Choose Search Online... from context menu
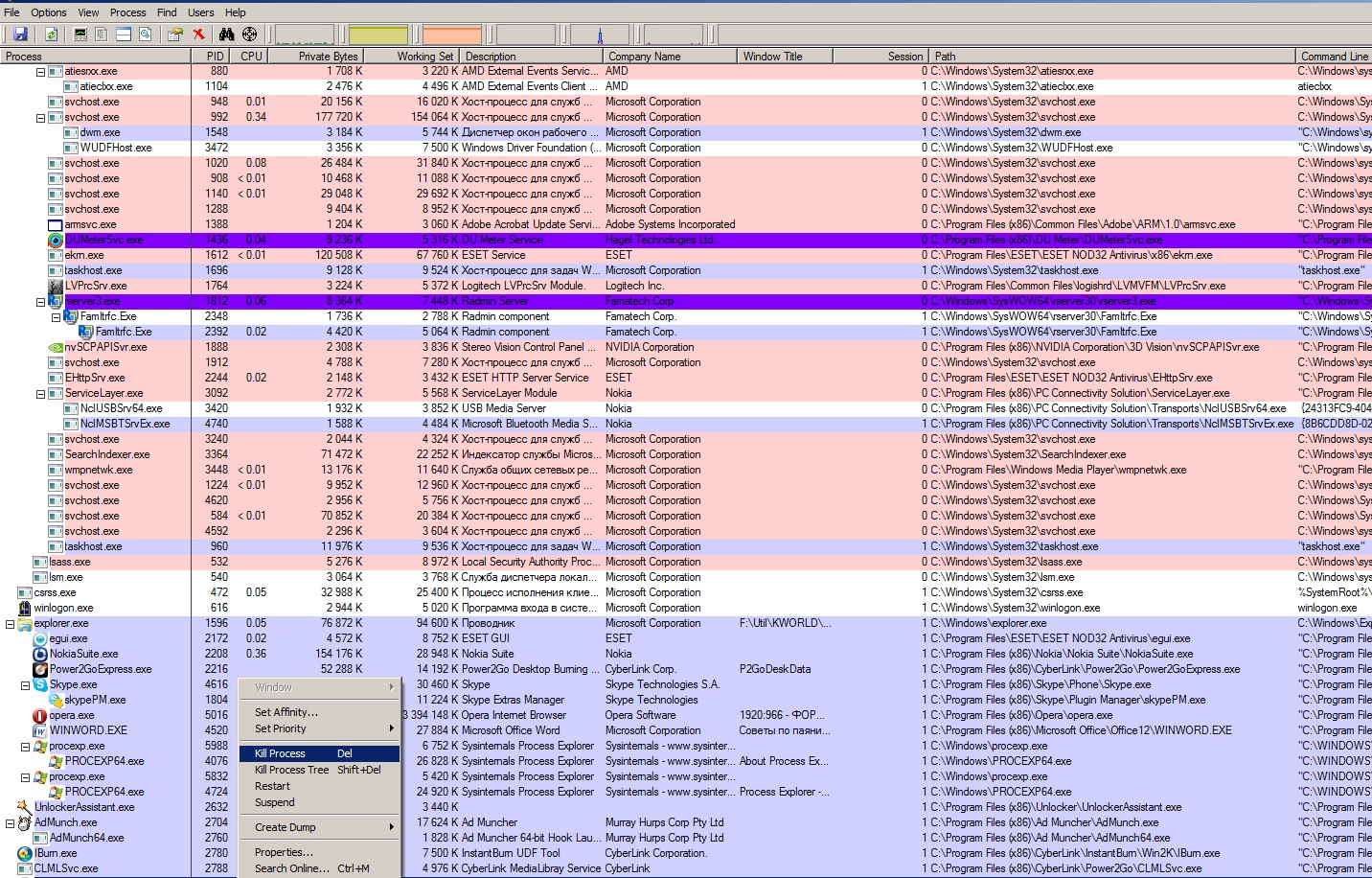The width and height of the screenshot is (1372, 878). (319, 868)
